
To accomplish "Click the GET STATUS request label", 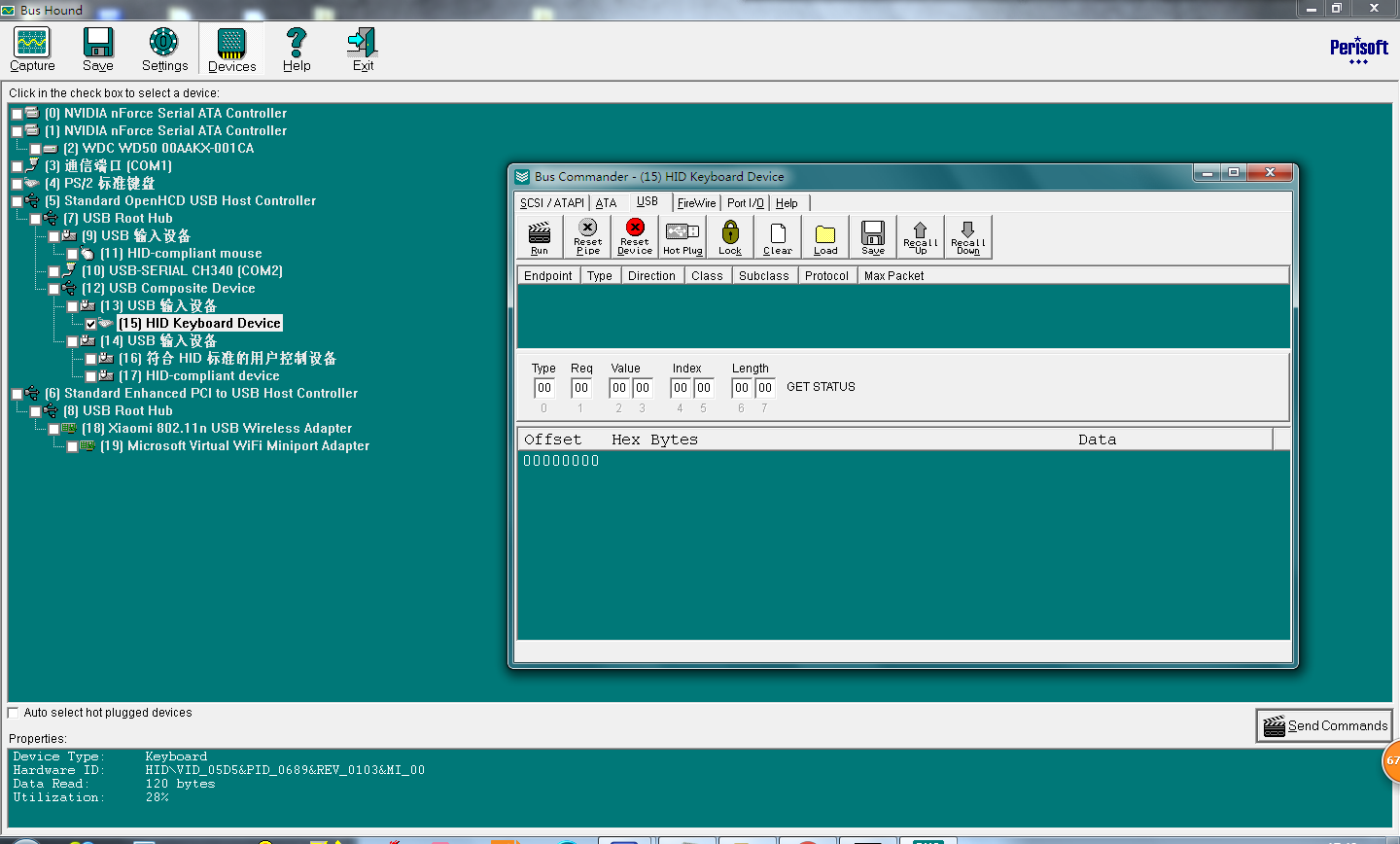I will (821, 387).
